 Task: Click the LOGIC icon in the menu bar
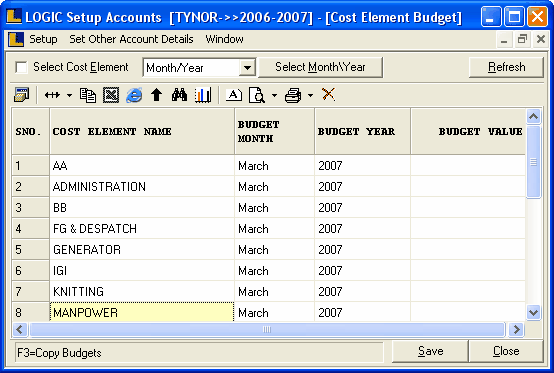(16, 39)
